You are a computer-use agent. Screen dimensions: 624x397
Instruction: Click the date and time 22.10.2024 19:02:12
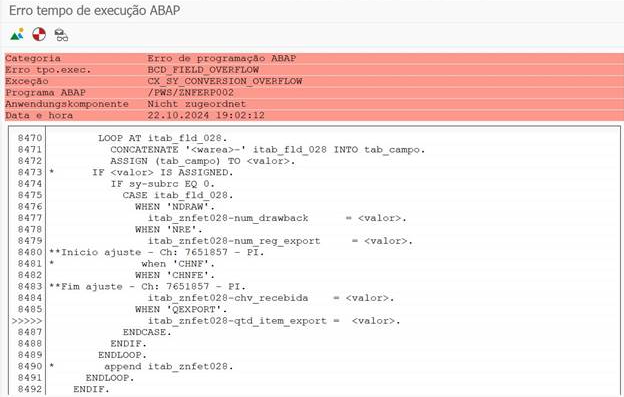click(x=206, y=115)
